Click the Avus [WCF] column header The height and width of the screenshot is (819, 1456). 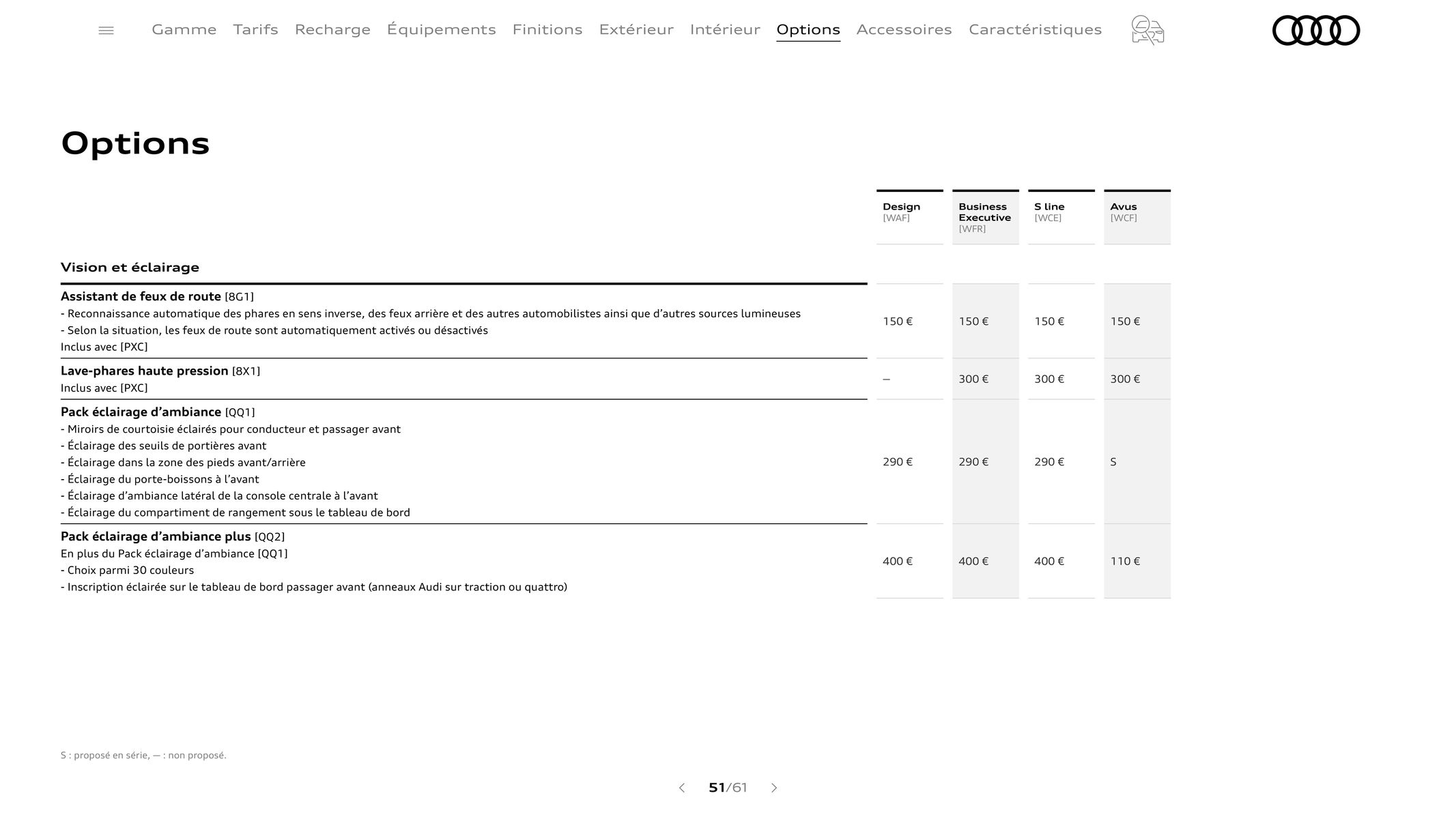pos(1137,217)
